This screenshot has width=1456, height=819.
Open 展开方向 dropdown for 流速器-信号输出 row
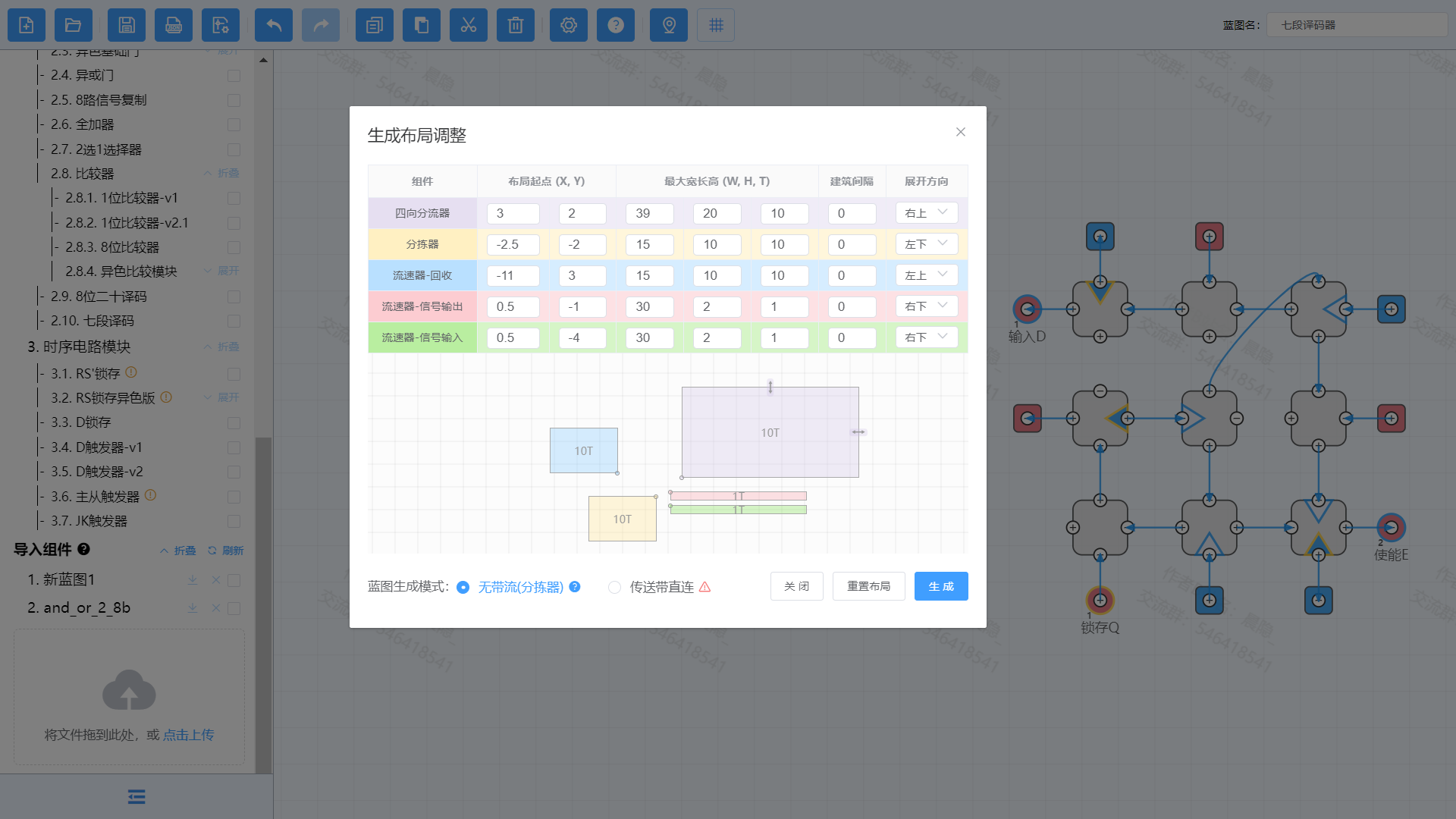point(927,306)
